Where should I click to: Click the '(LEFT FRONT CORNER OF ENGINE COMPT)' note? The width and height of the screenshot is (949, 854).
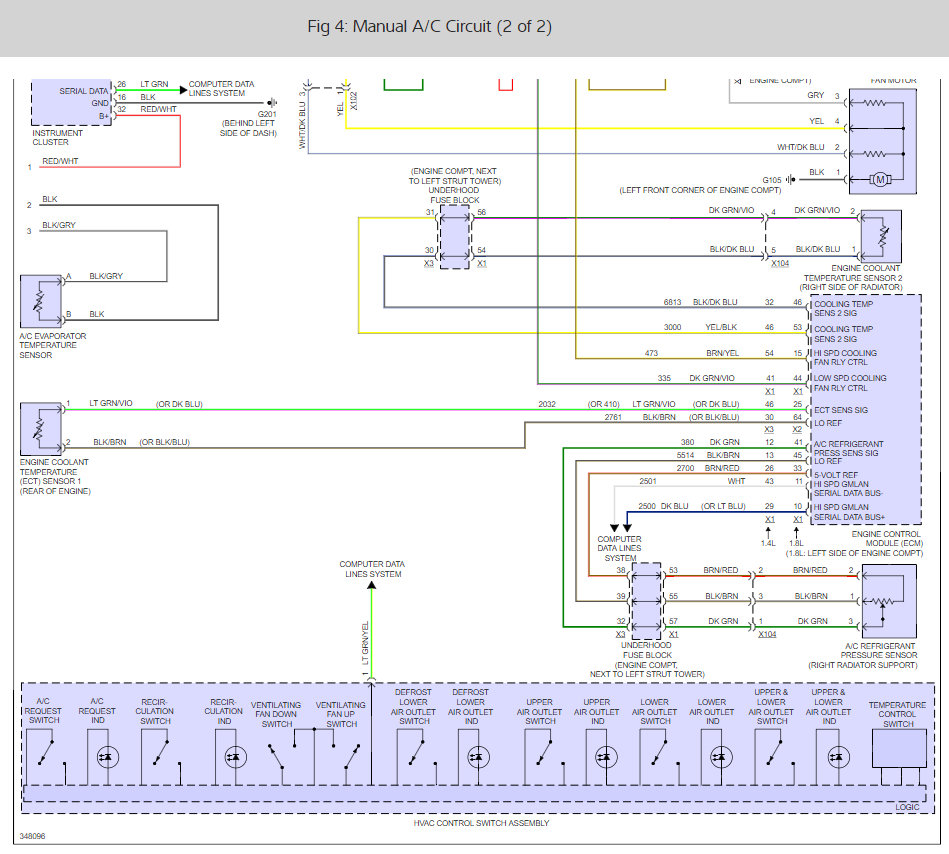click(x=700, y=190)
